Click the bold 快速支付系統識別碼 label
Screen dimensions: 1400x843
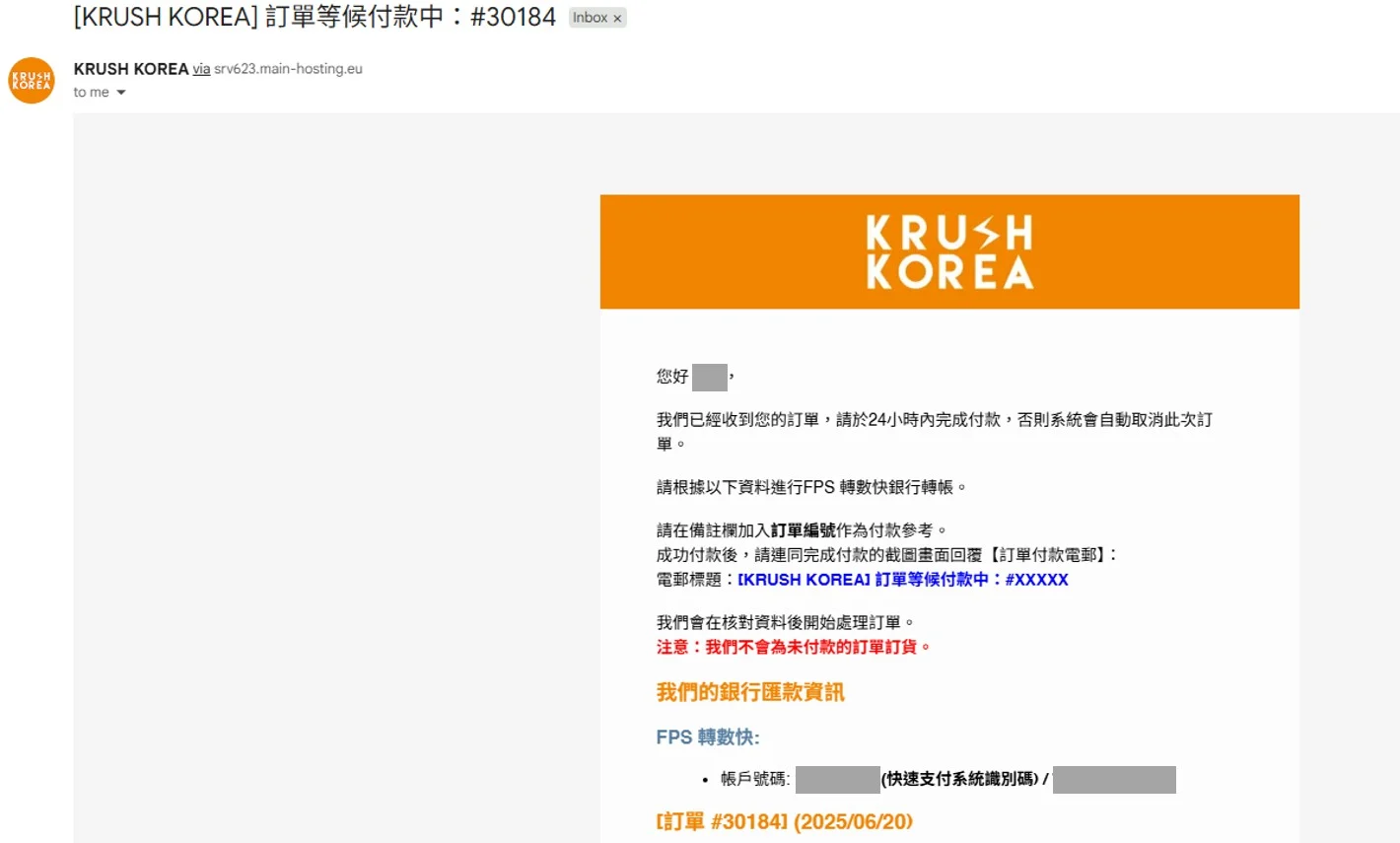coord(959,780)
